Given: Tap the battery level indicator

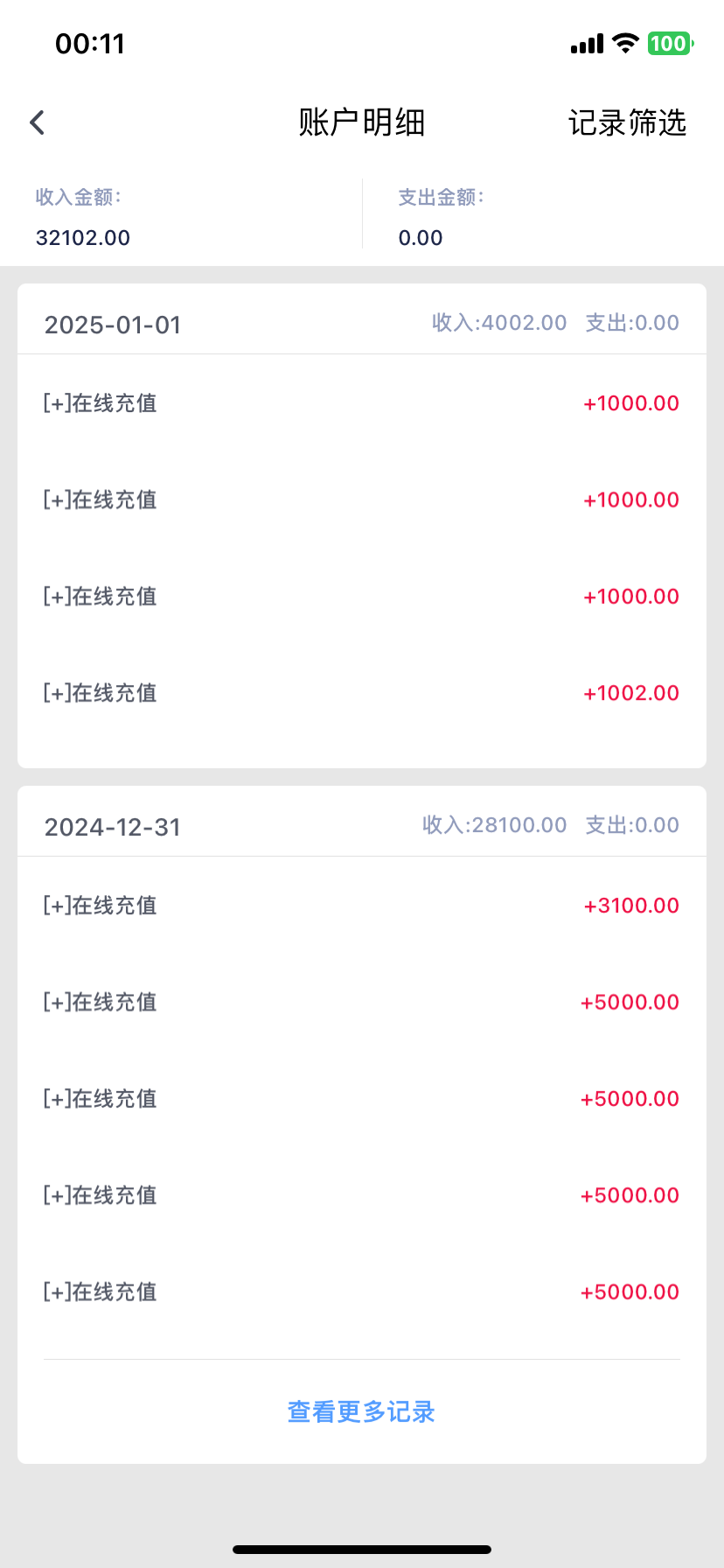Looking at the screenshot, I should click(670, 44).
